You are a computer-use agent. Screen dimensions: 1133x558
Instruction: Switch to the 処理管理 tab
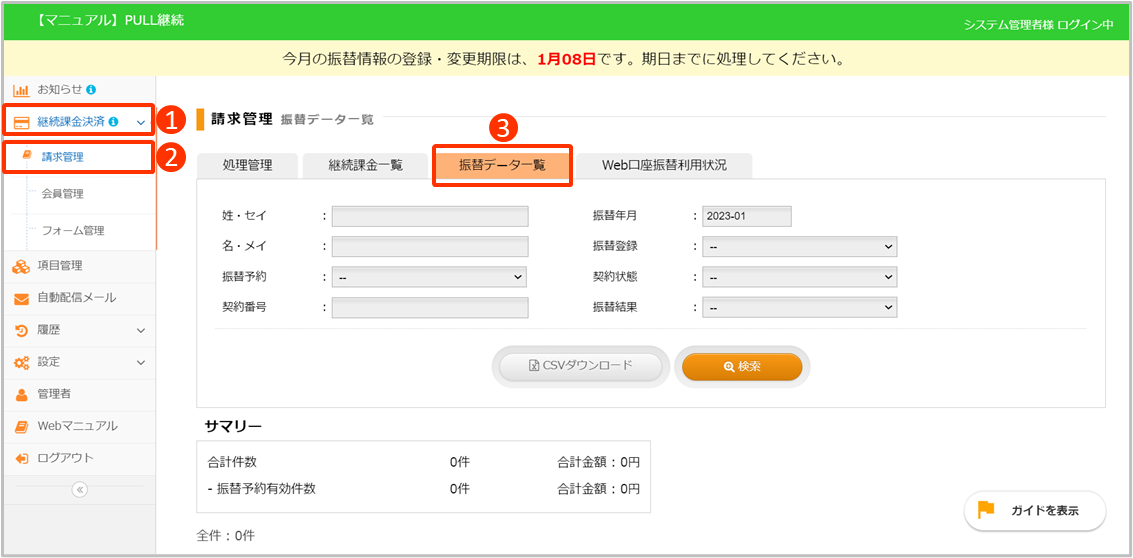[x=246, y=166]
